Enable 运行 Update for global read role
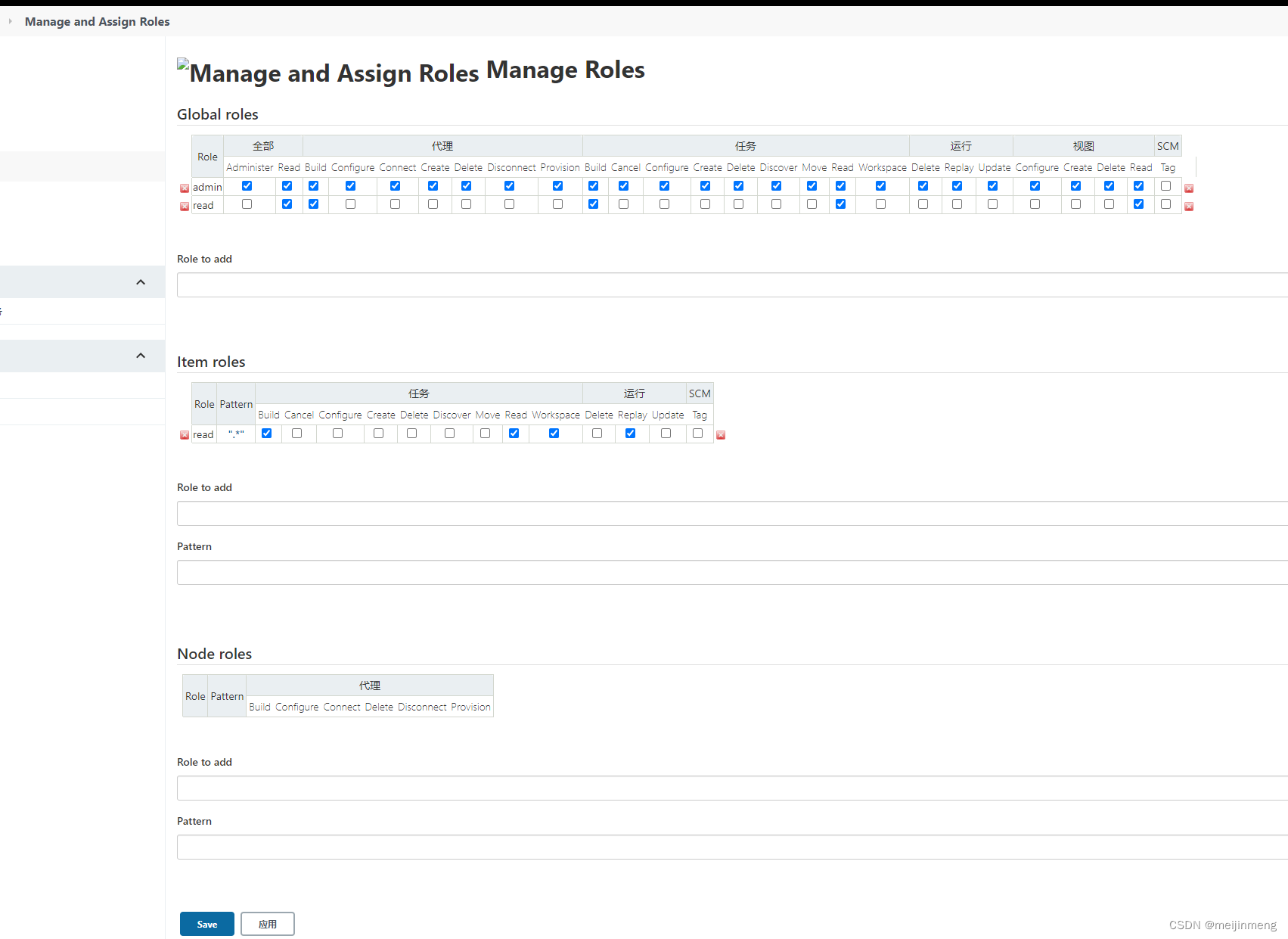 [992, 204]
